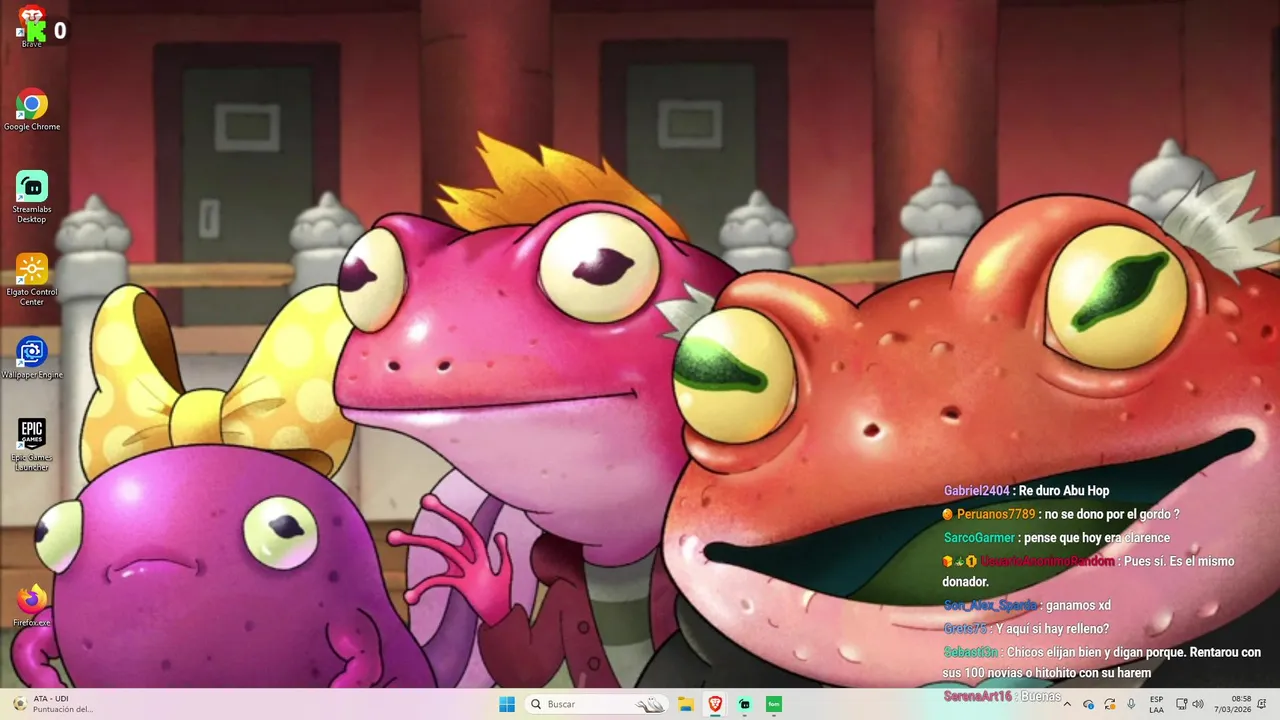Open the Brave desktop shortcut
Image resolution: width=1280 pixels, height=720 pixels.
pyautogui.click(x=32, y=24)
